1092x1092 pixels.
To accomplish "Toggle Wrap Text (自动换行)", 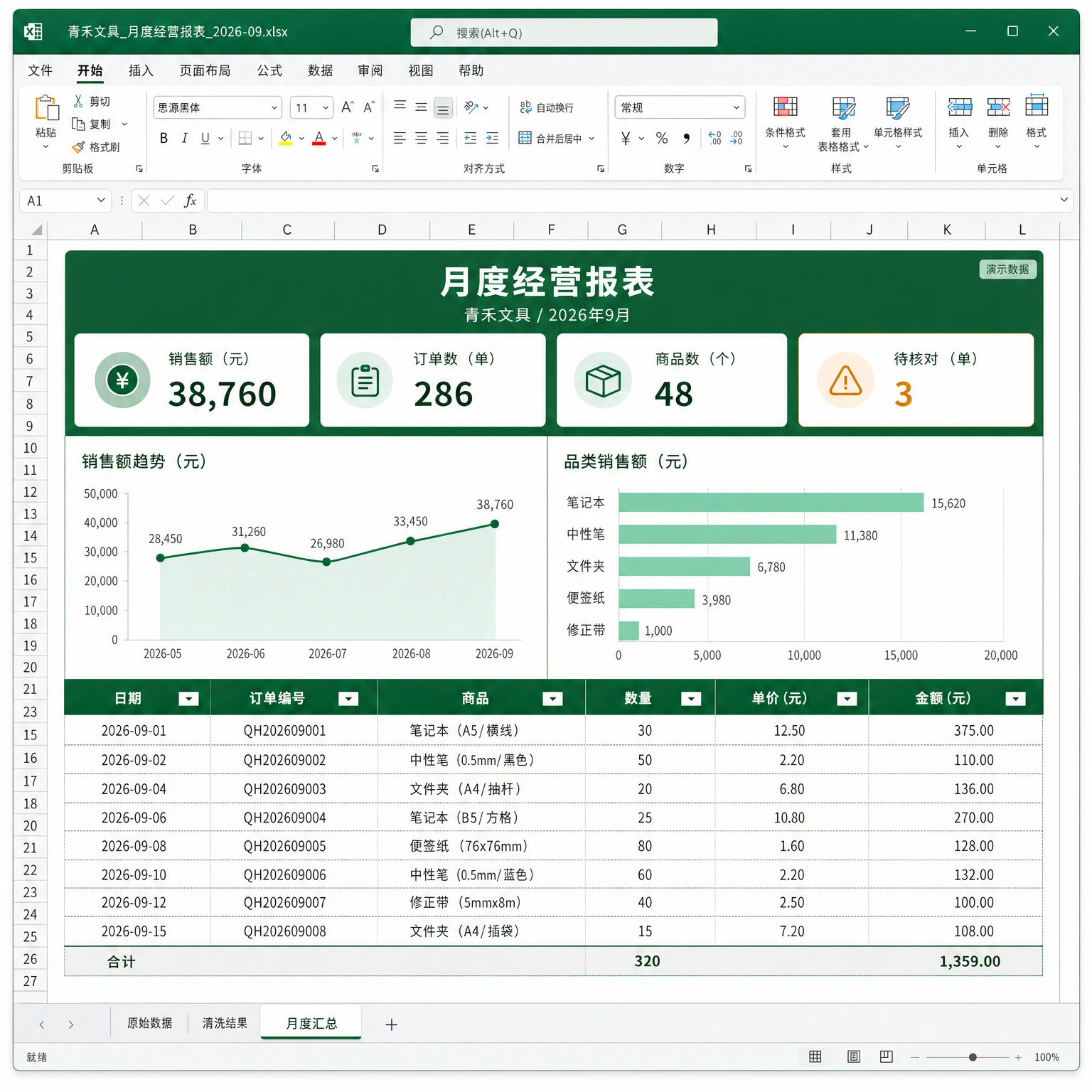I will [x=547, y=107].
